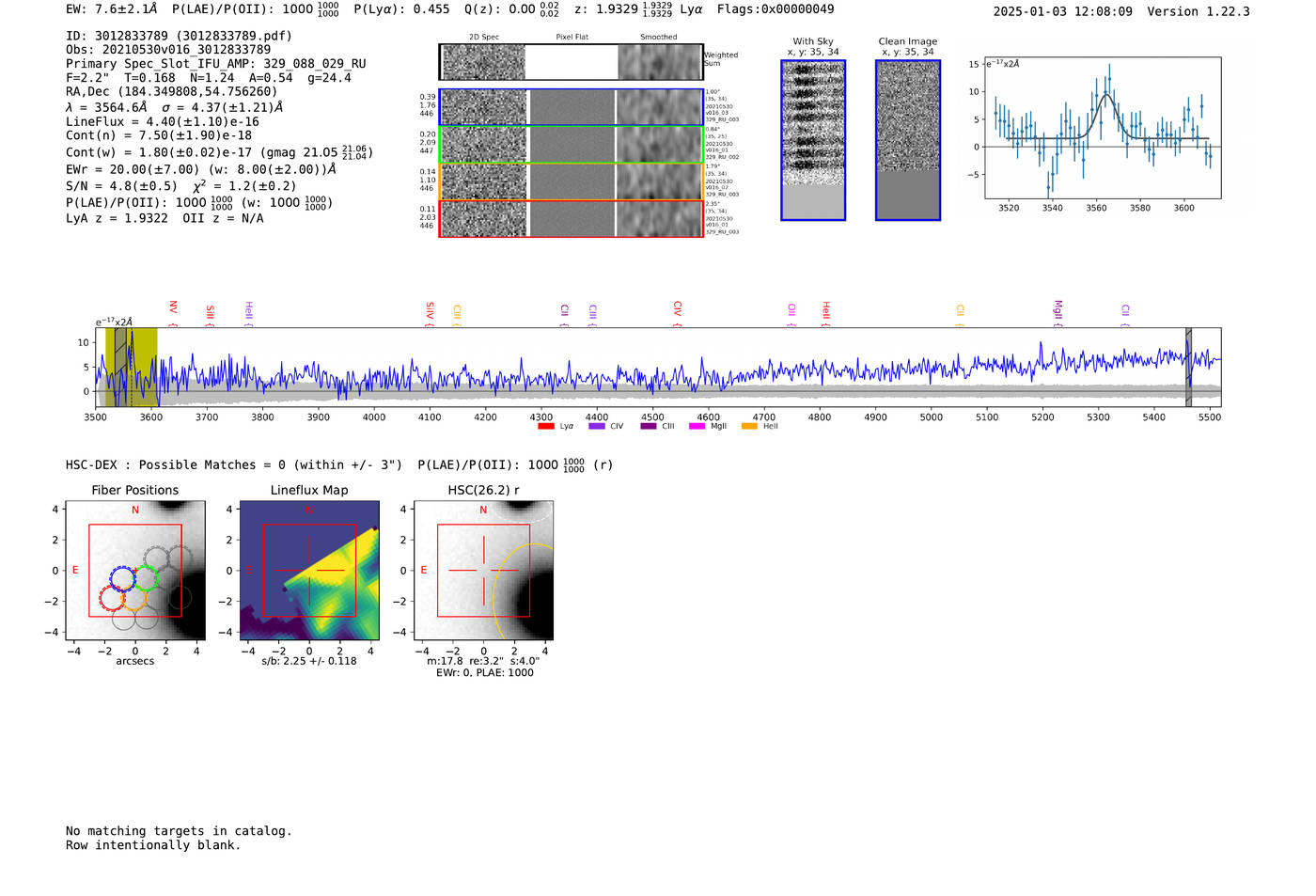Select the purple CIII marker near 4390
The image size is (1316, 896).
click(x=592, y=314)
